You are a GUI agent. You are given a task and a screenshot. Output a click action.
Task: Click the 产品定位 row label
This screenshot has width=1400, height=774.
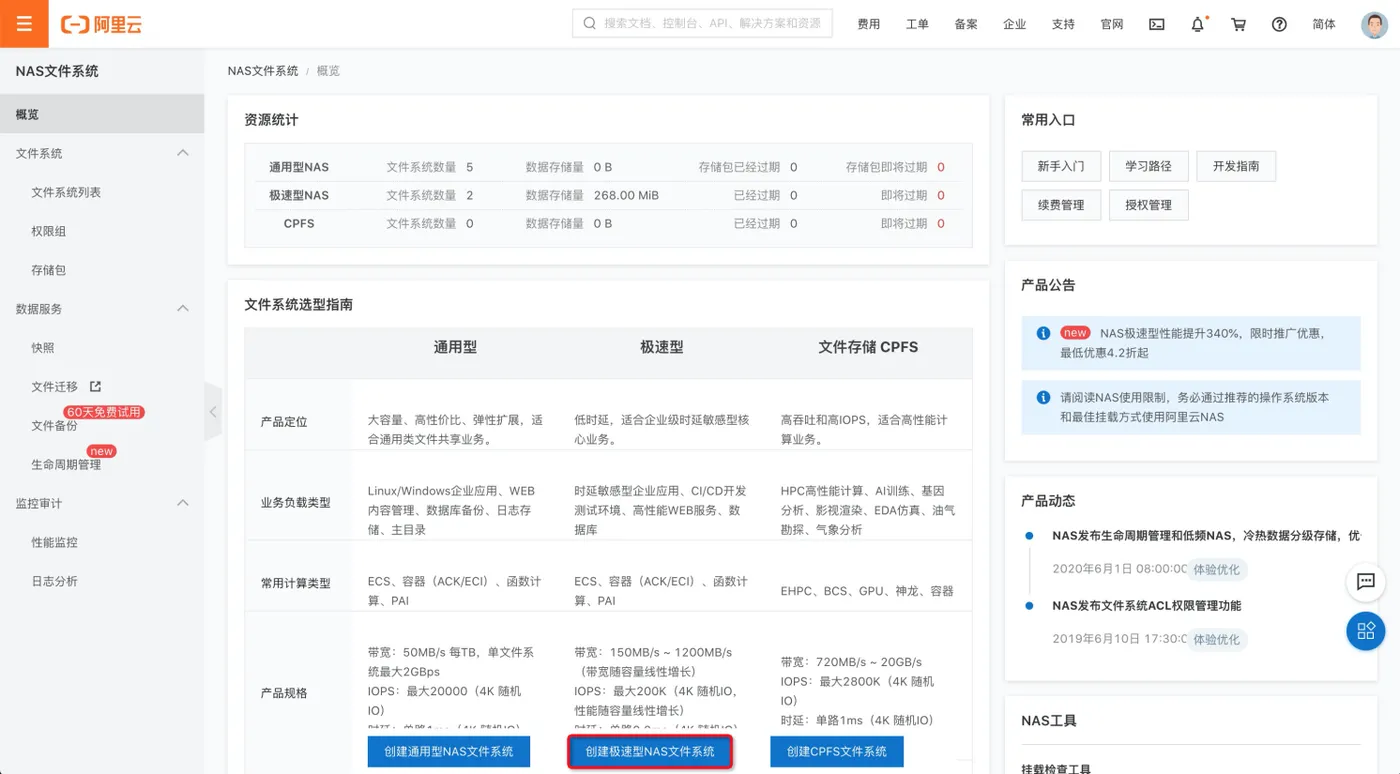point(284,422)
